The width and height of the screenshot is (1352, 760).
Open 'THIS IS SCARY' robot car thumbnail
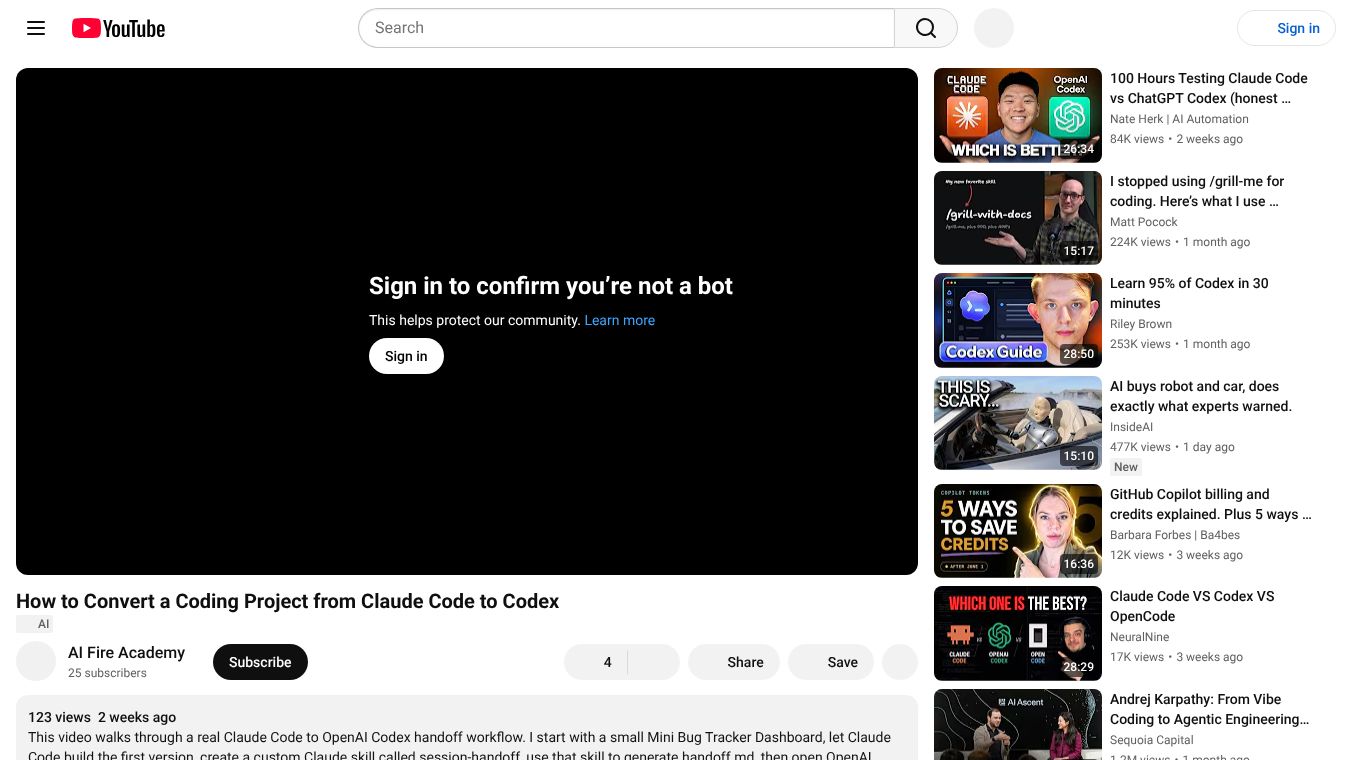tap(1018, 423)
